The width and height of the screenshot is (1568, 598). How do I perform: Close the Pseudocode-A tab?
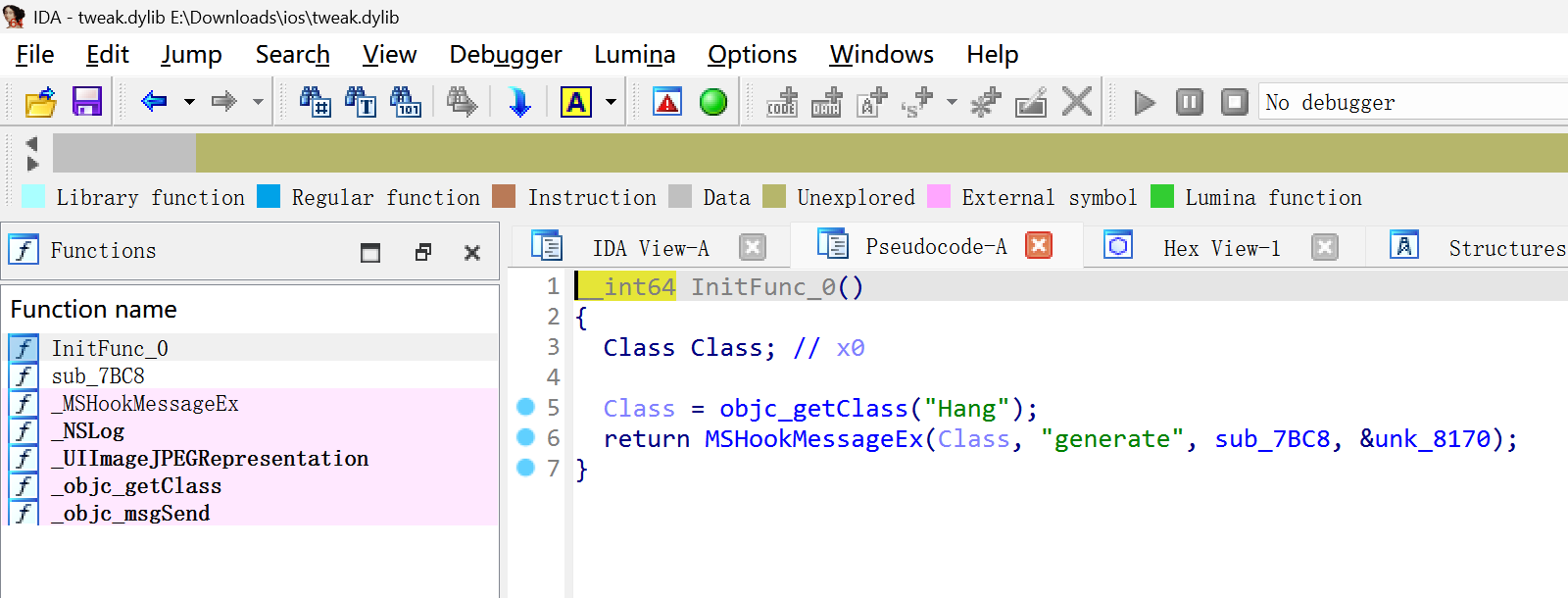(x=1039, y=245)
